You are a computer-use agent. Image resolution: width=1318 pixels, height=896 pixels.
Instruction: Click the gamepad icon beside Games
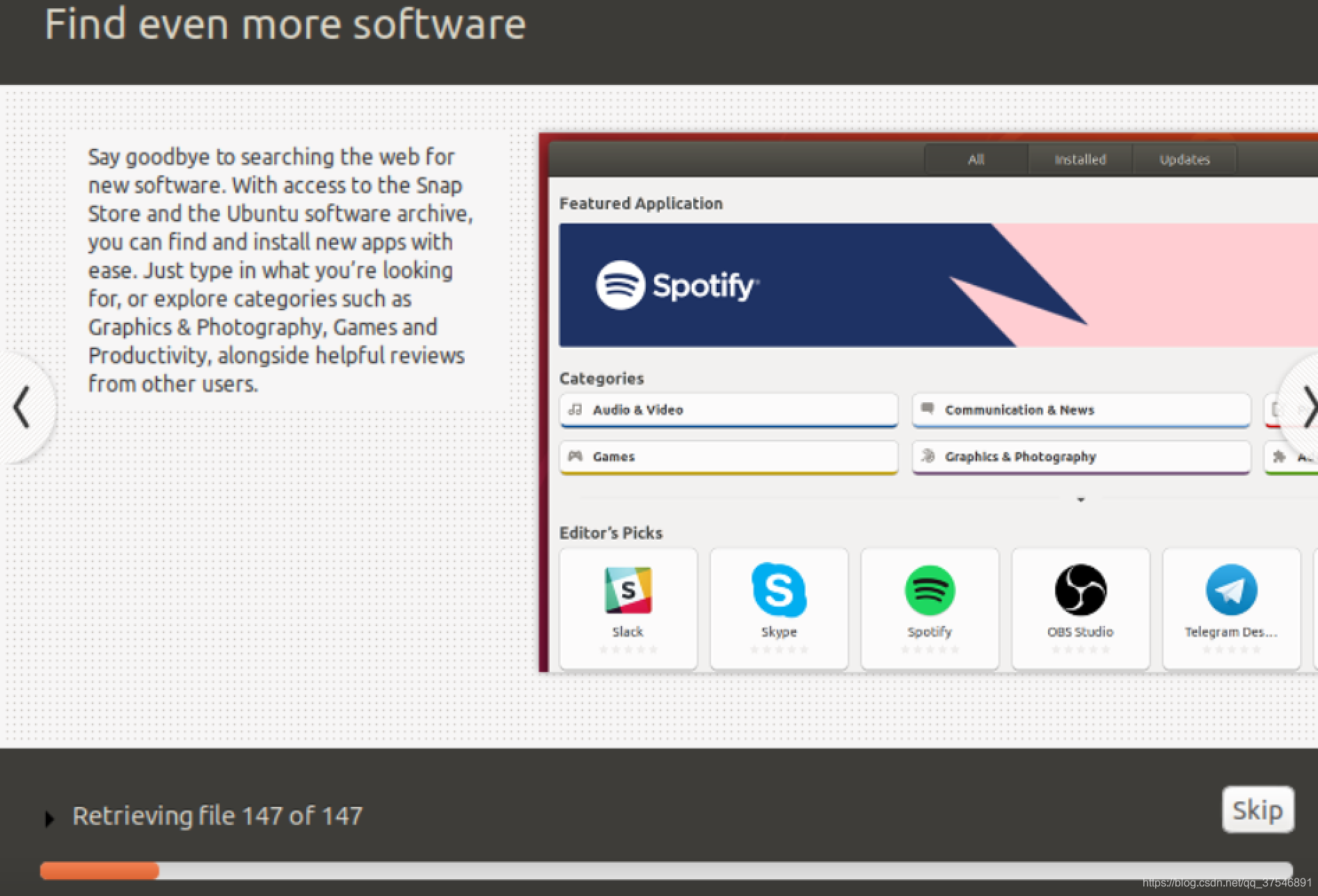pyautogui.click(x=575, y=456)
